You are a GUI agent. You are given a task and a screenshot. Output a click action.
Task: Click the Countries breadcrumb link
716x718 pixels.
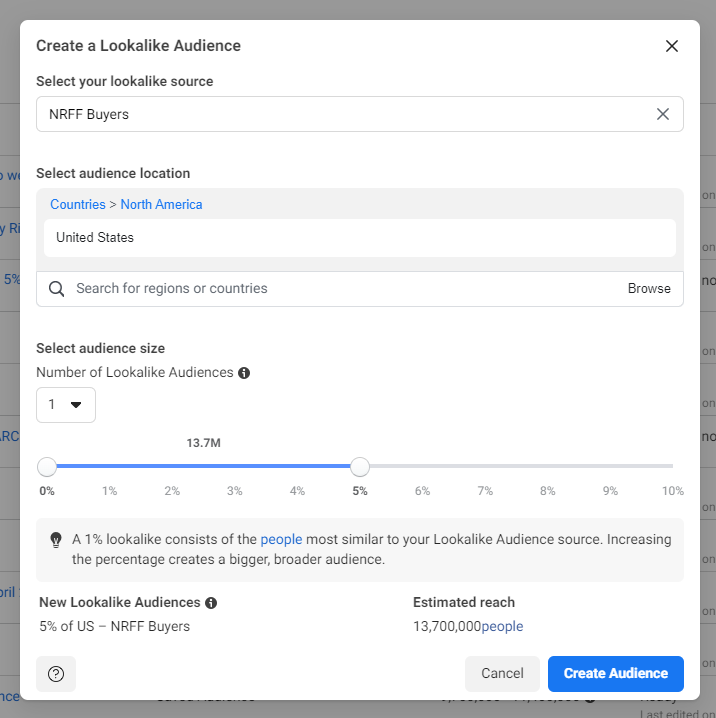pyautogui.click(x=77, y=204)
